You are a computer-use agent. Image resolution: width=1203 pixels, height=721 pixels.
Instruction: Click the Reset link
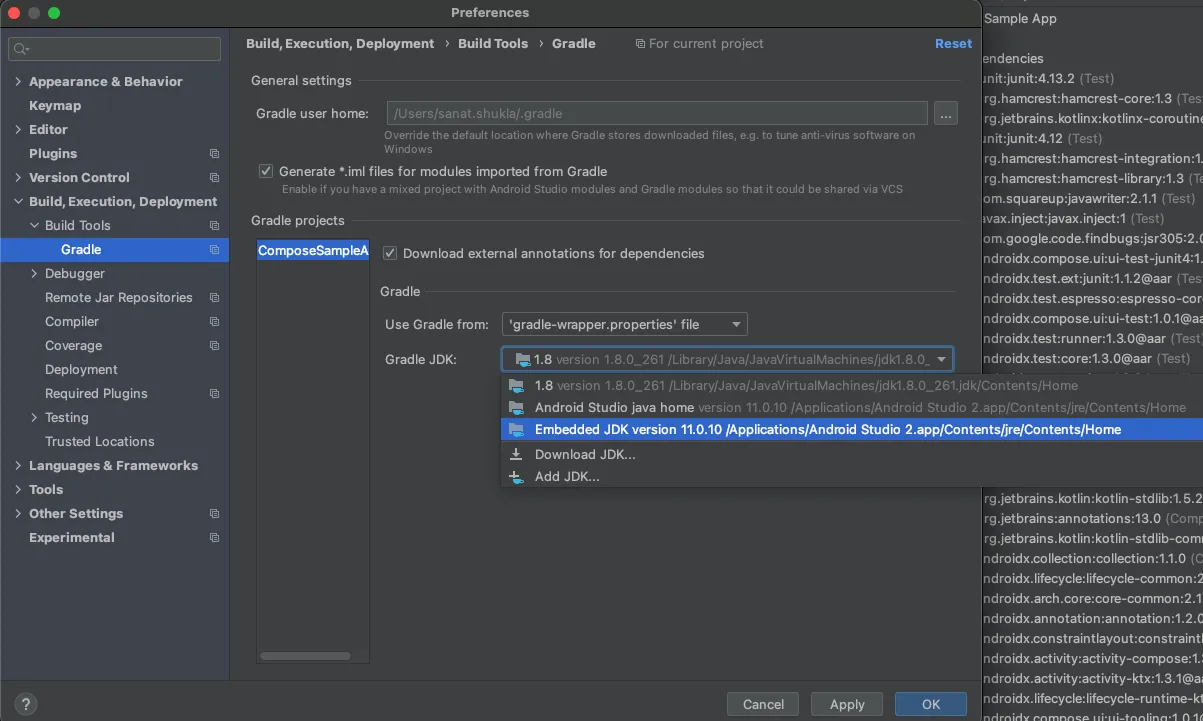pos(953,44)
